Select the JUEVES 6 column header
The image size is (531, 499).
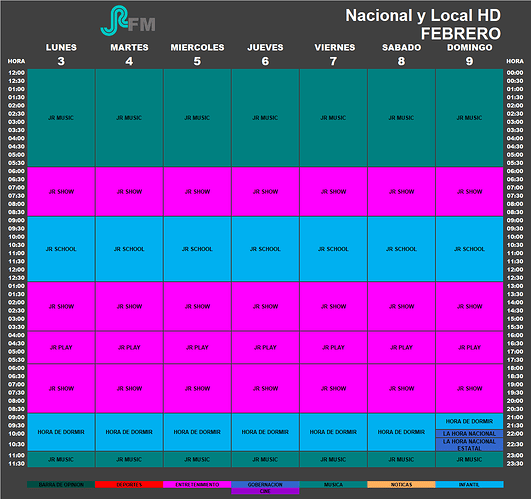(x=265, y=54)
